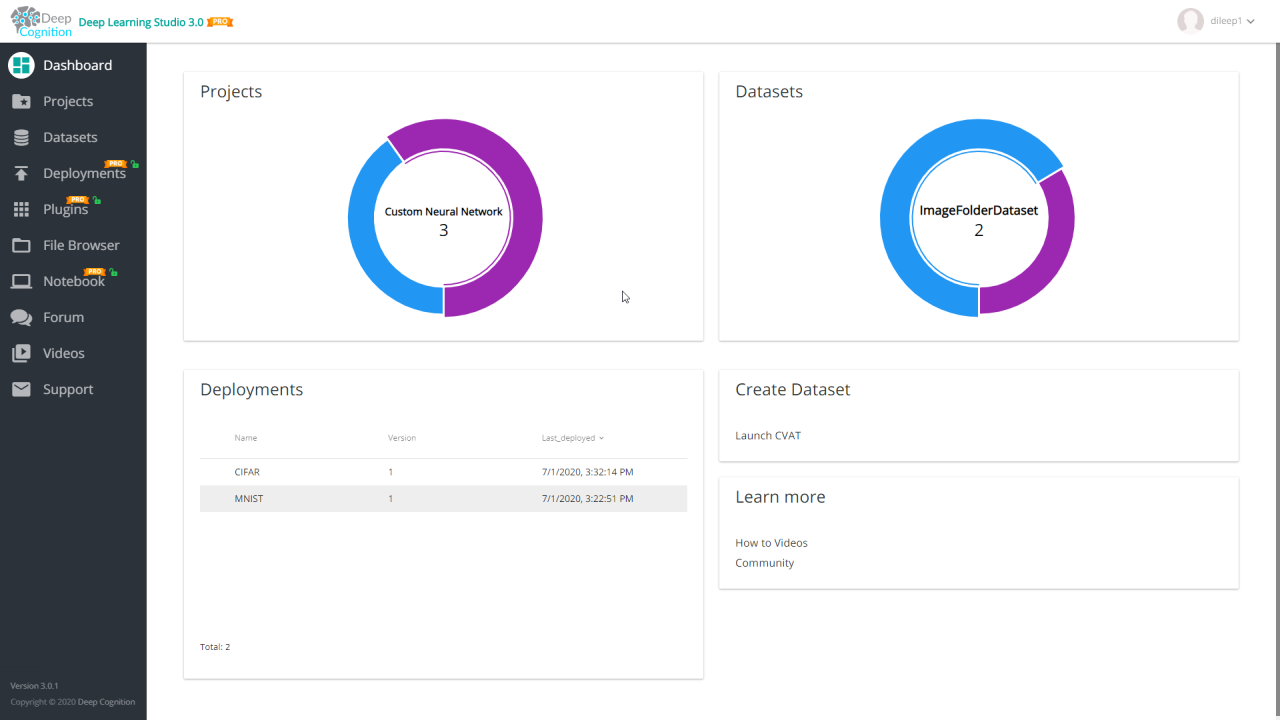The width and height of the screenshot is (1280, 720).
Task: Click the green unlock icon next to Deployments
Action: (134, 164)
